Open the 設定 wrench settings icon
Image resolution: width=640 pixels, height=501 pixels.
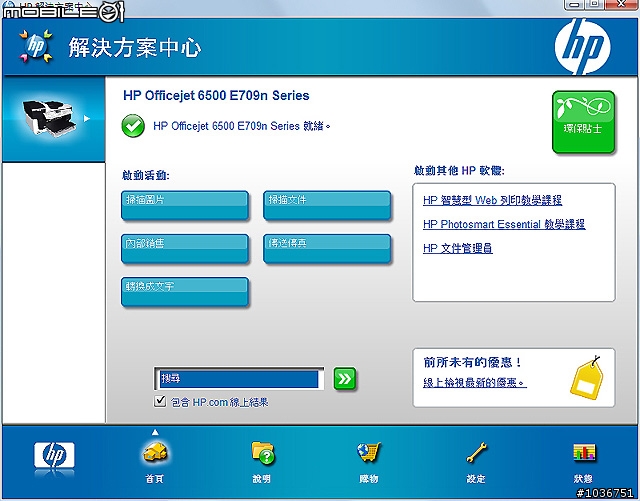tap(476, 453)
